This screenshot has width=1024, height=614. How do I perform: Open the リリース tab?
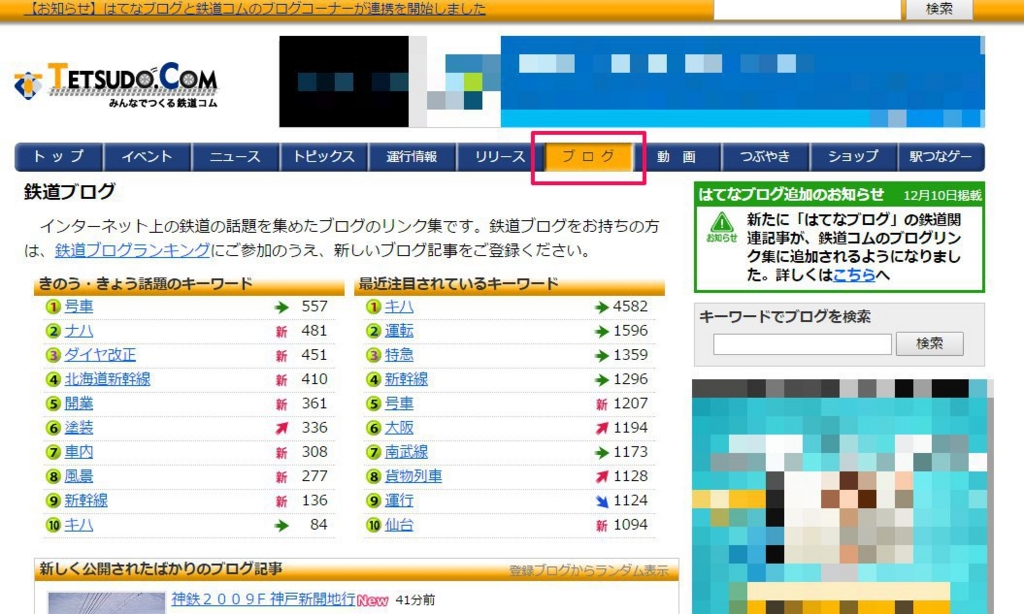(x=500, y=157)
